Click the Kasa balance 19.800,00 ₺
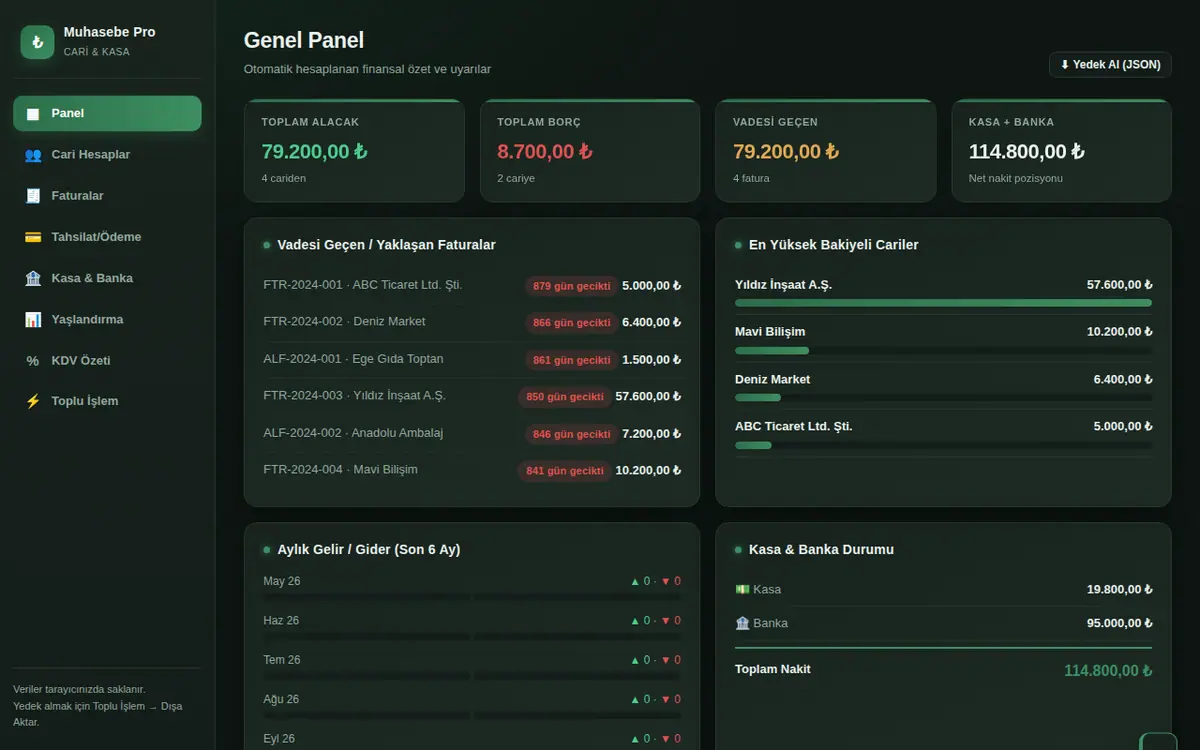The image size is (1200, 750). pyautogui.click(x=1119, y=589)
